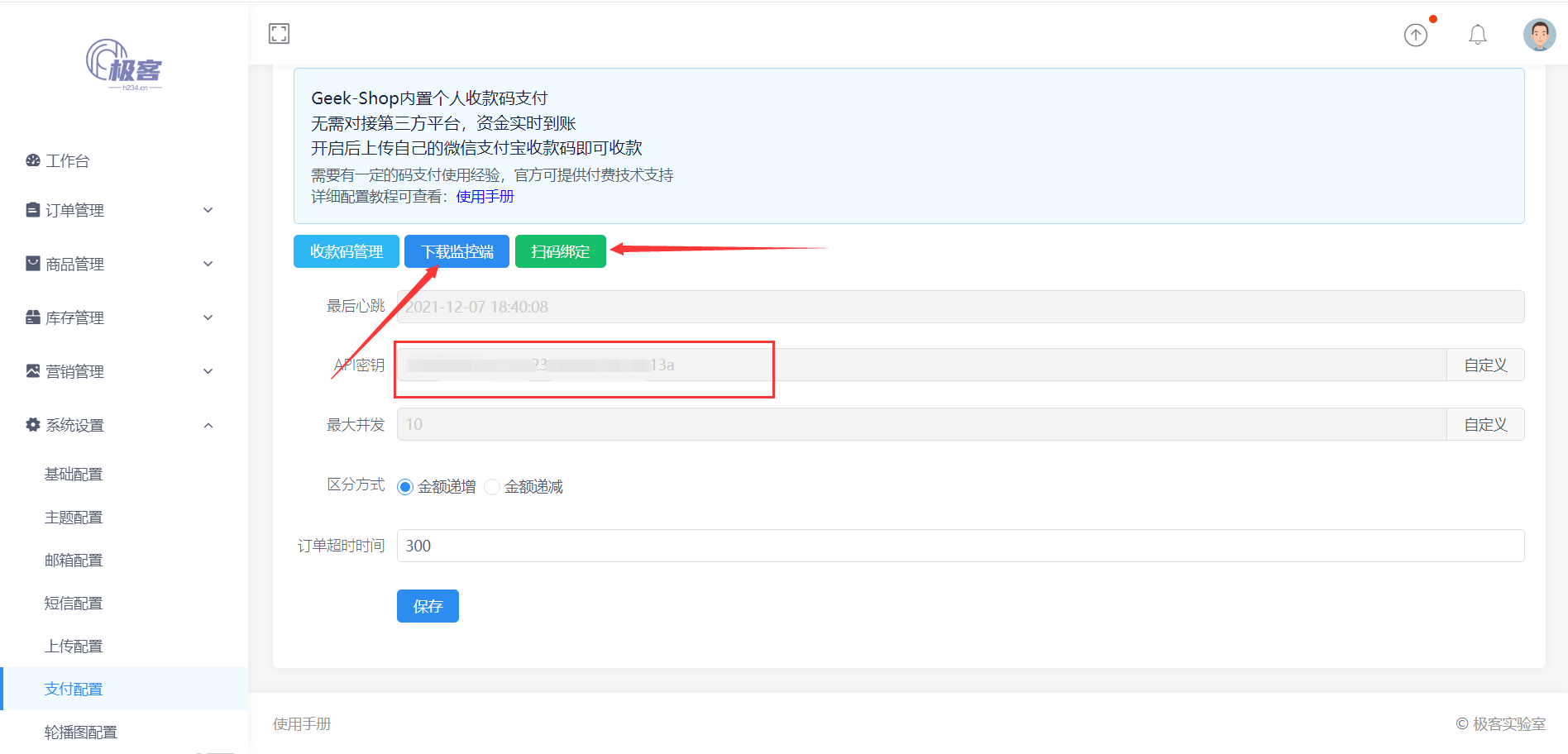Click the green 扫码绑定 button
The image size is (1568, 754).
[561, 251]
